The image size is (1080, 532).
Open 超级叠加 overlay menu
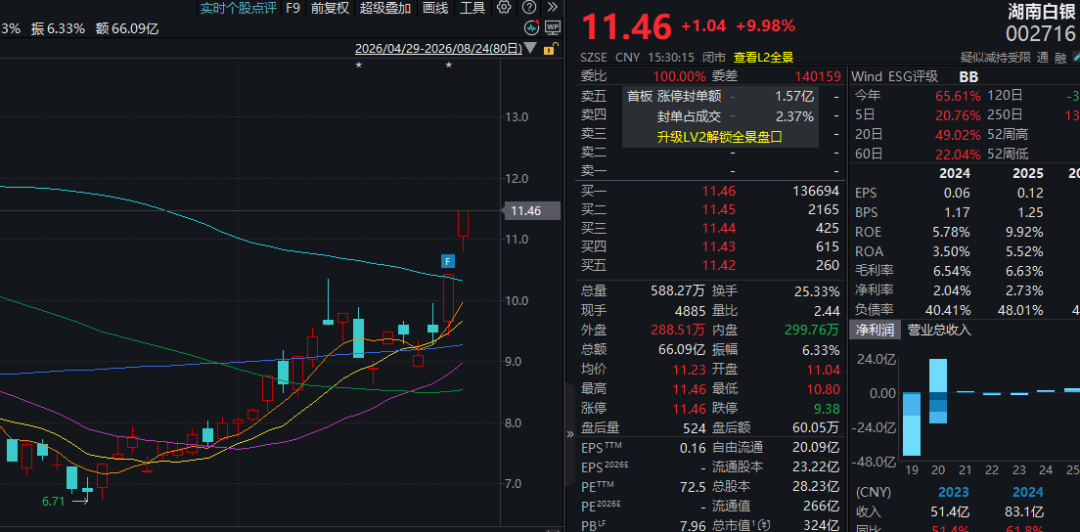pyautogui.click(x=385, y=8)
